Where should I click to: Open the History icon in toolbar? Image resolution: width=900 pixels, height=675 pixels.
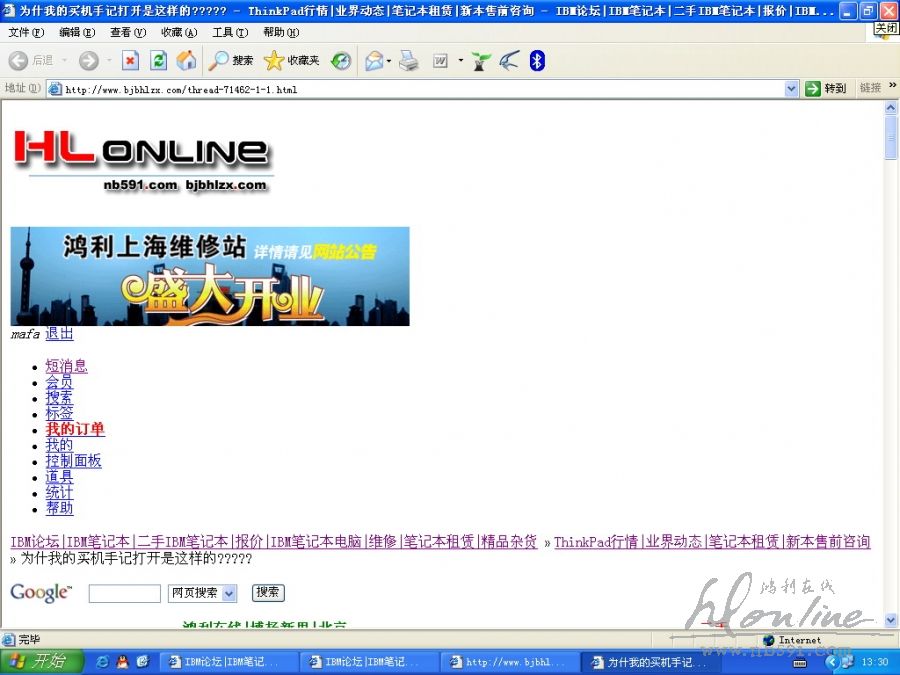pyautogui.click(x=341, y=61)
